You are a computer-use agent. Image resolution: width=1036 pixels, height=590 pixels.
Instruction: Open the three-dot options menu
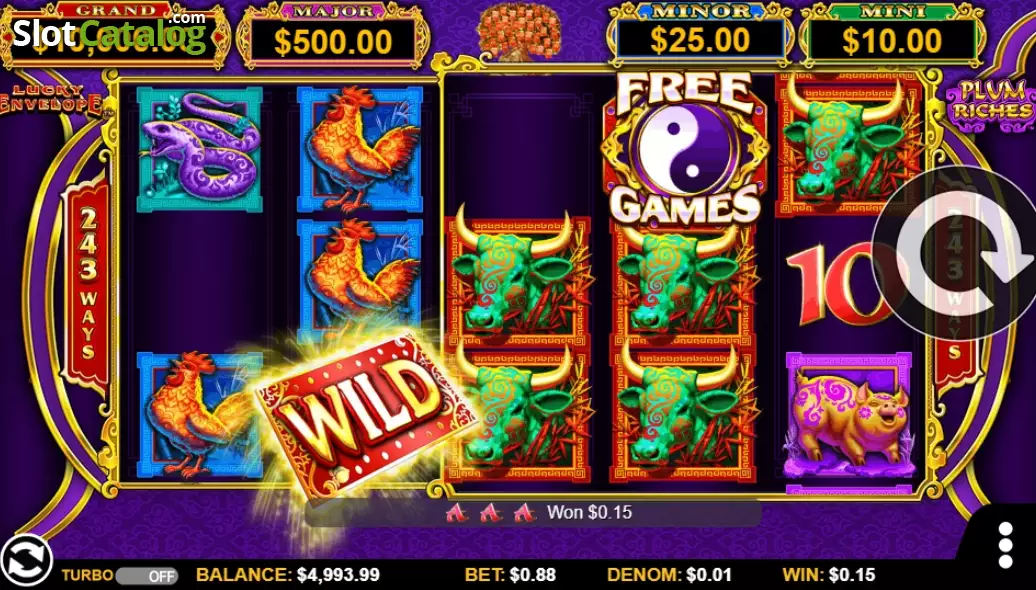pos(1005,545)
